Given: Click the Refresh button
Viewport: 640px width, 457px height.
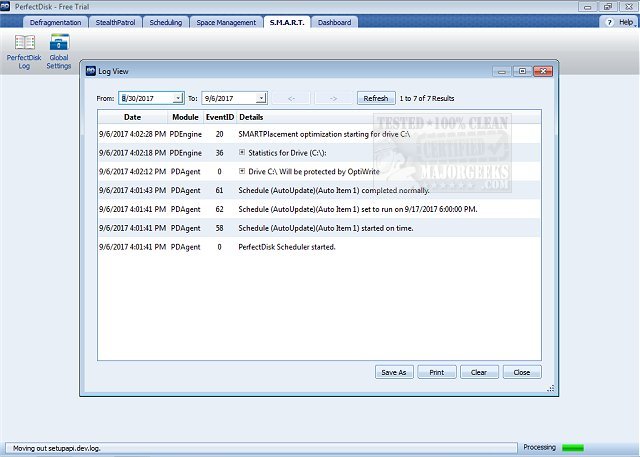Looking at the screenshot, I should point(376,98).
